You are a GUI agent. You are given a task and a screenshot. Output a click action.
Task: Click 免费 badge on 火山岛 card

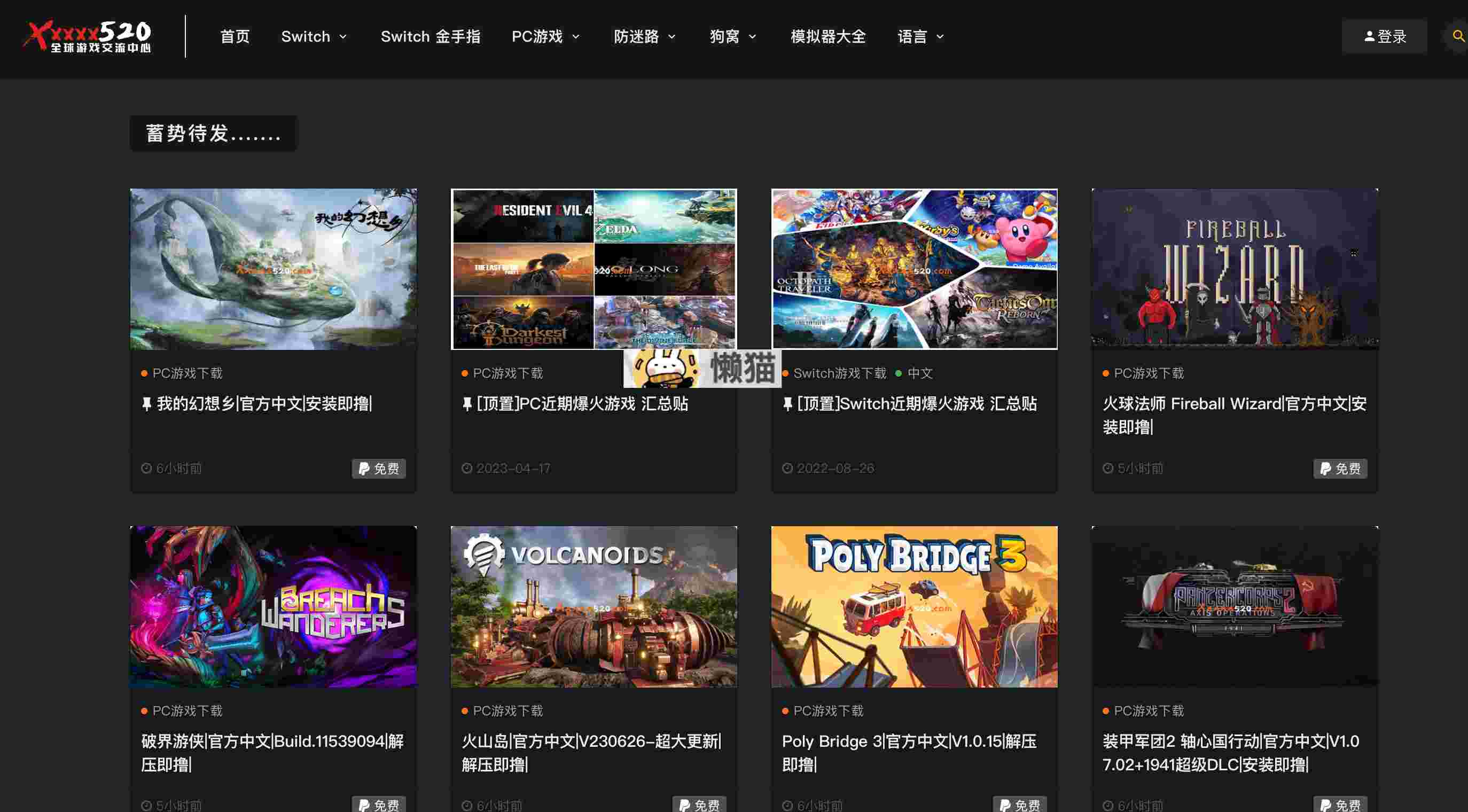699,805
